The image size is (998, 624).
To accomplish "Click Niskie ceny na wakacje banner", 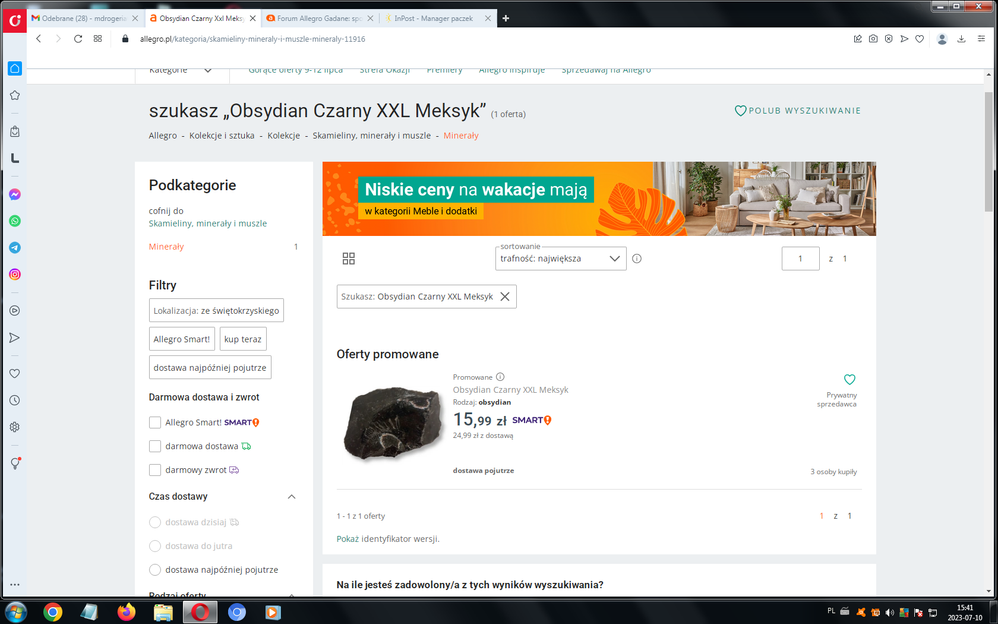I will pyautogui.click(x=599, y=199).
